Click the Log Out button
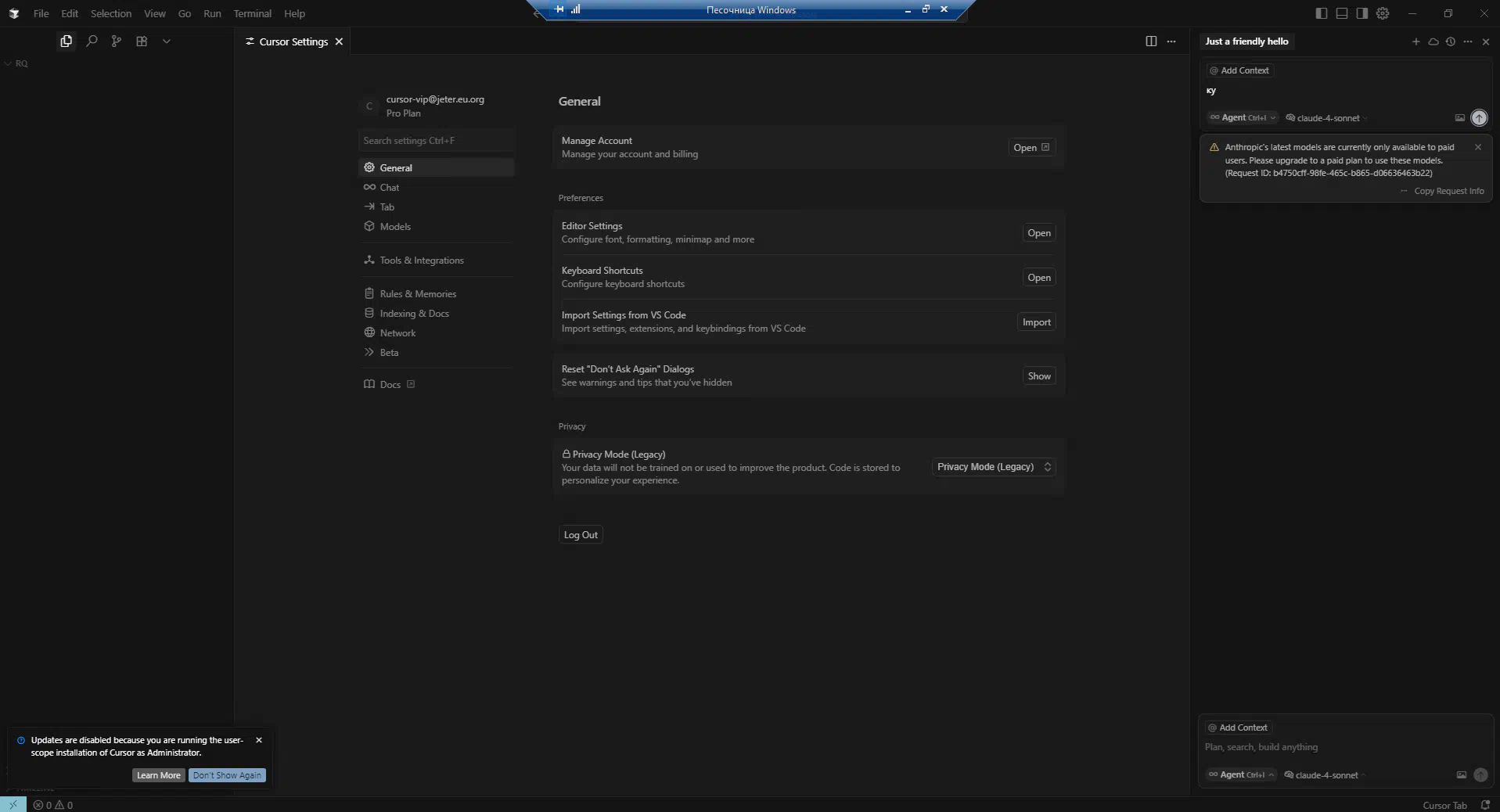The image size is (1500, 812). pyautogui.click(x=581, y=535)
